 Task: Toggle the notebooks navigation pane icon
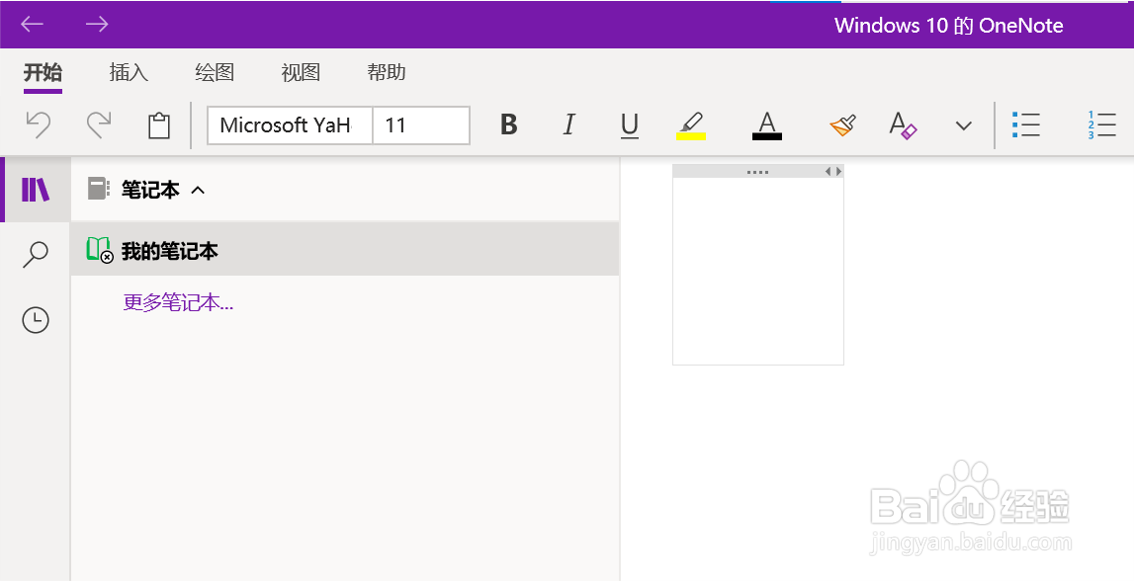click(35, 190)
